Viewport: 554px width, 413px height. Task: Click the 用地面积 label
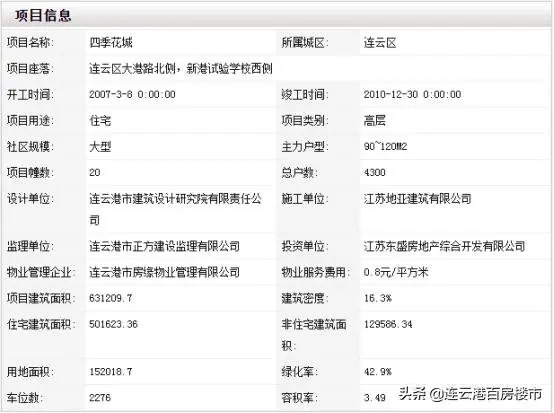tap(30, 372)
